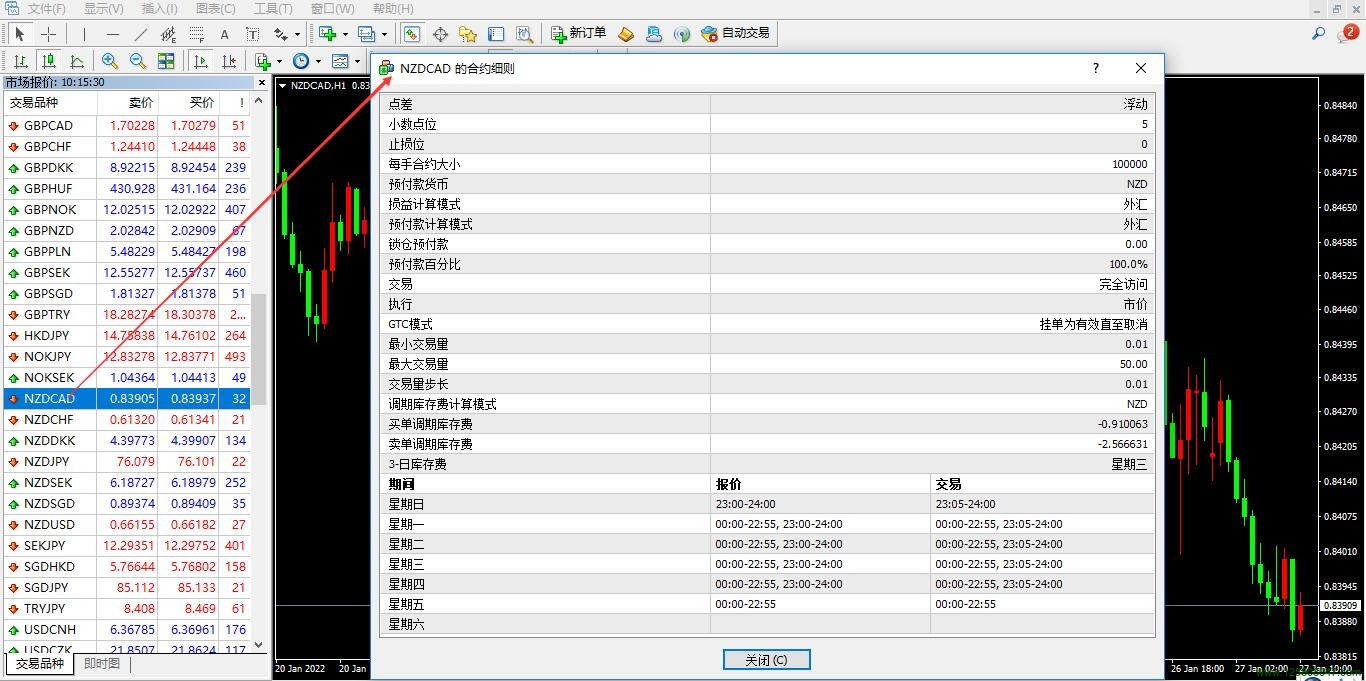
Task: Open the data window crosshair-circle icon
Action: click(x=440, y=34)
